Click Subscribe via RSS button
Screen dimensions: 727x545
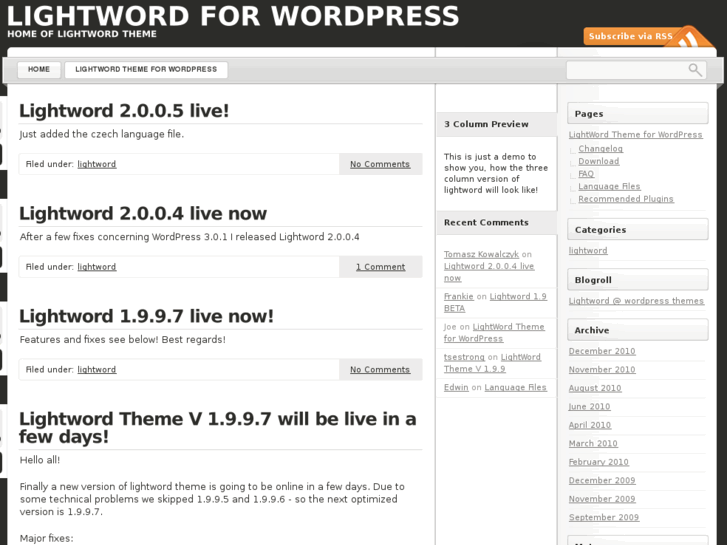click(x=631, y=36)
